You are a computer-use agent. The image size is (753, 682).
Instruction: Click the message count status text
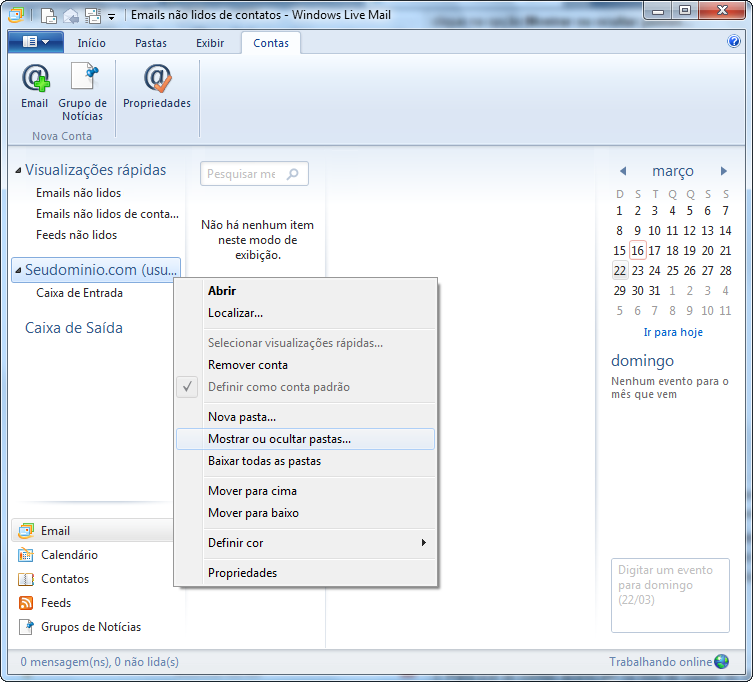99,662
